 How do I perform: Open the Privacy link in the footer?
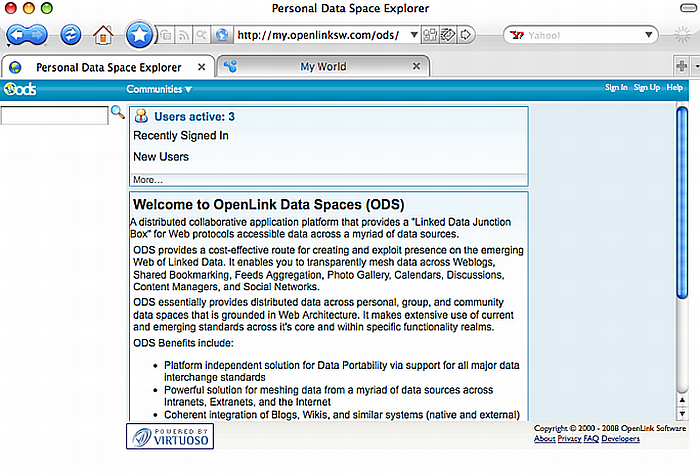[570, 439]
